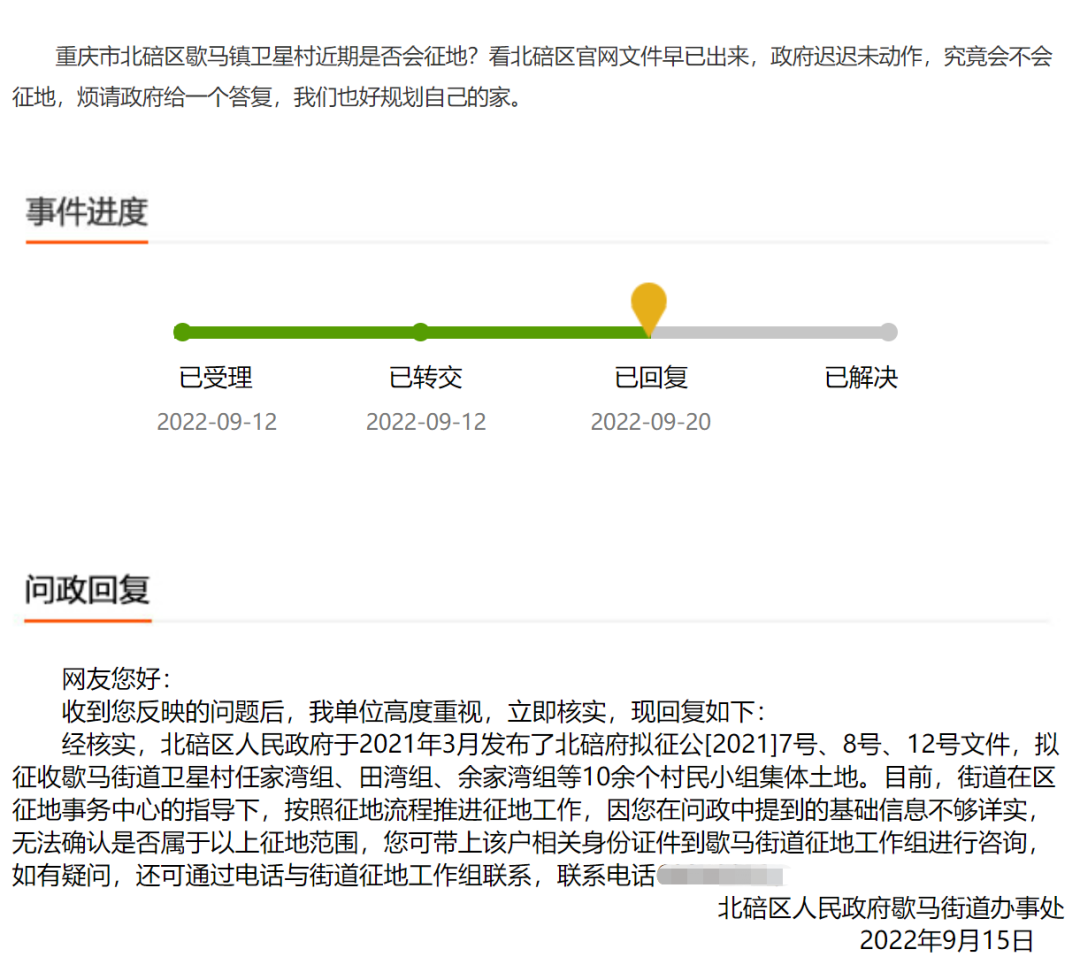Click the gray unfinished progress bar segment
This screenshot has height=957, width=1080.
(x=770, y=331)
